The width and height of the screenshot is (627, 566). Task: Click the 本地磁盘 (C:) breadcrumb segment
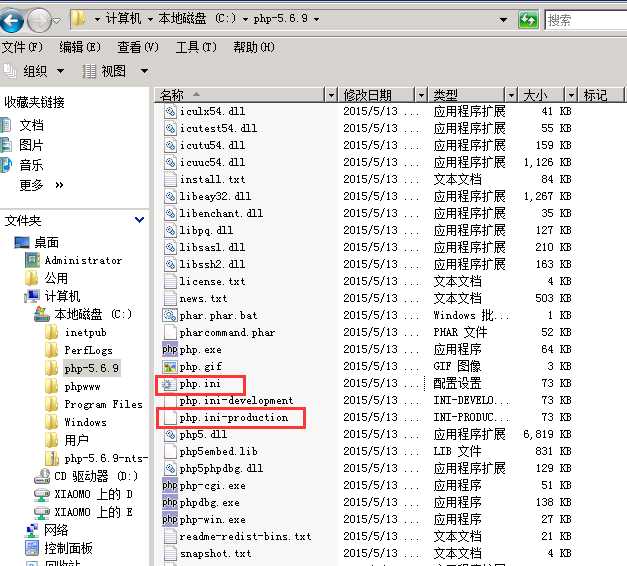pos(198,18)
